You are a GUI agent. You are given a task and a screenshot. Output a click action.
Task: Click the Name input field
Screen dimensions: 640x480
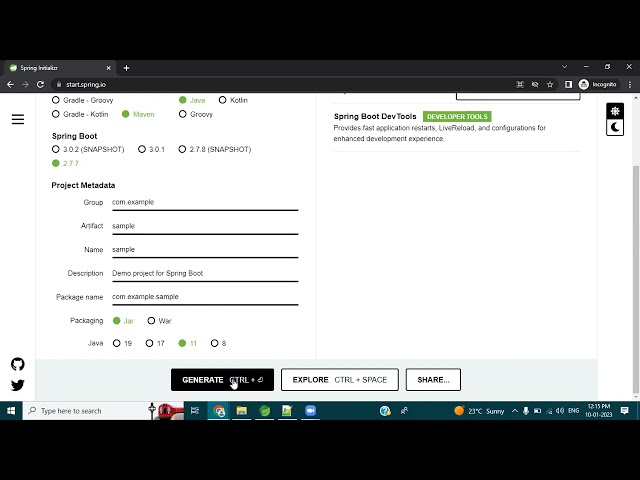pyautogui.click(x=205, y=250)
